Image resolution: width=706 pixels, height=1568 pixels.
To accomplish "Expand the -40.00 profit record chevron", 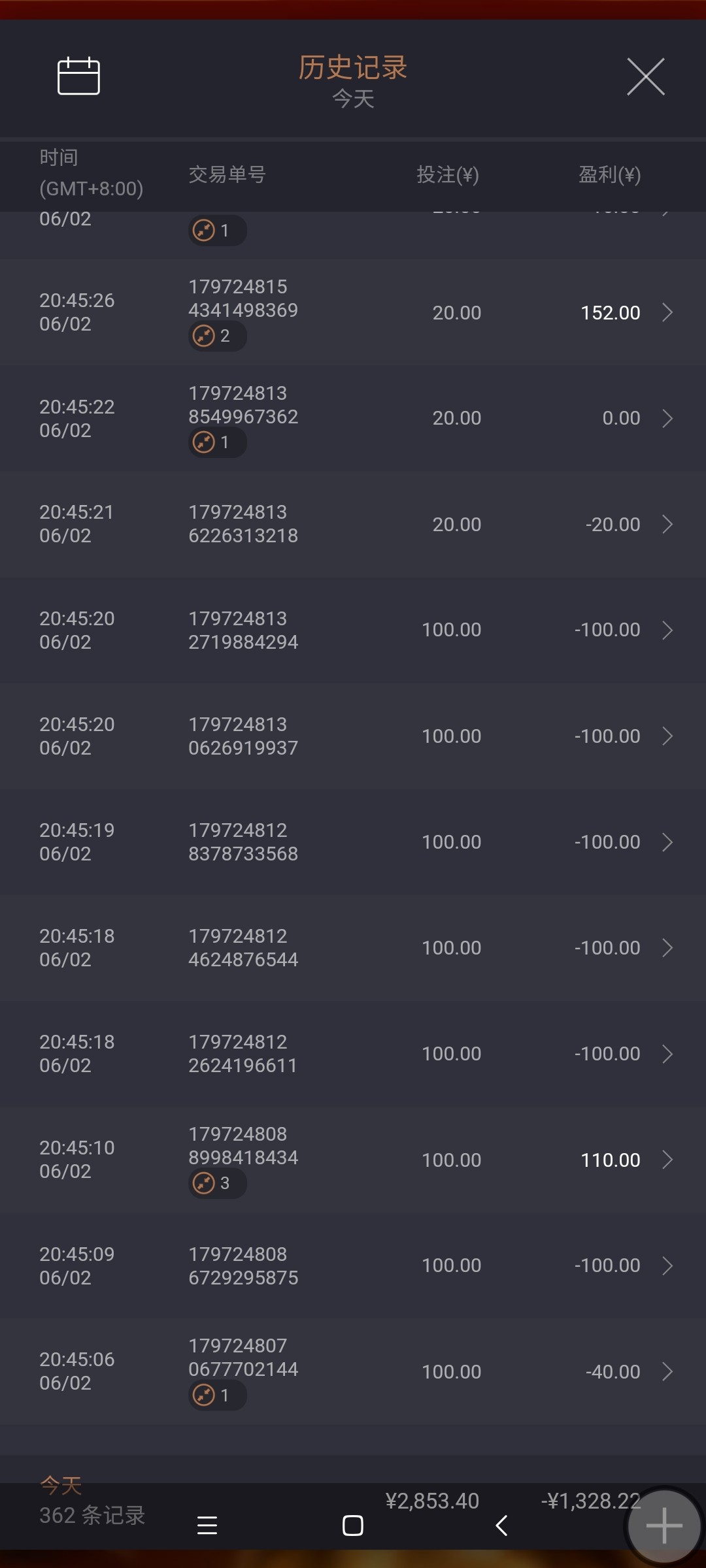I will (667, 1371).
